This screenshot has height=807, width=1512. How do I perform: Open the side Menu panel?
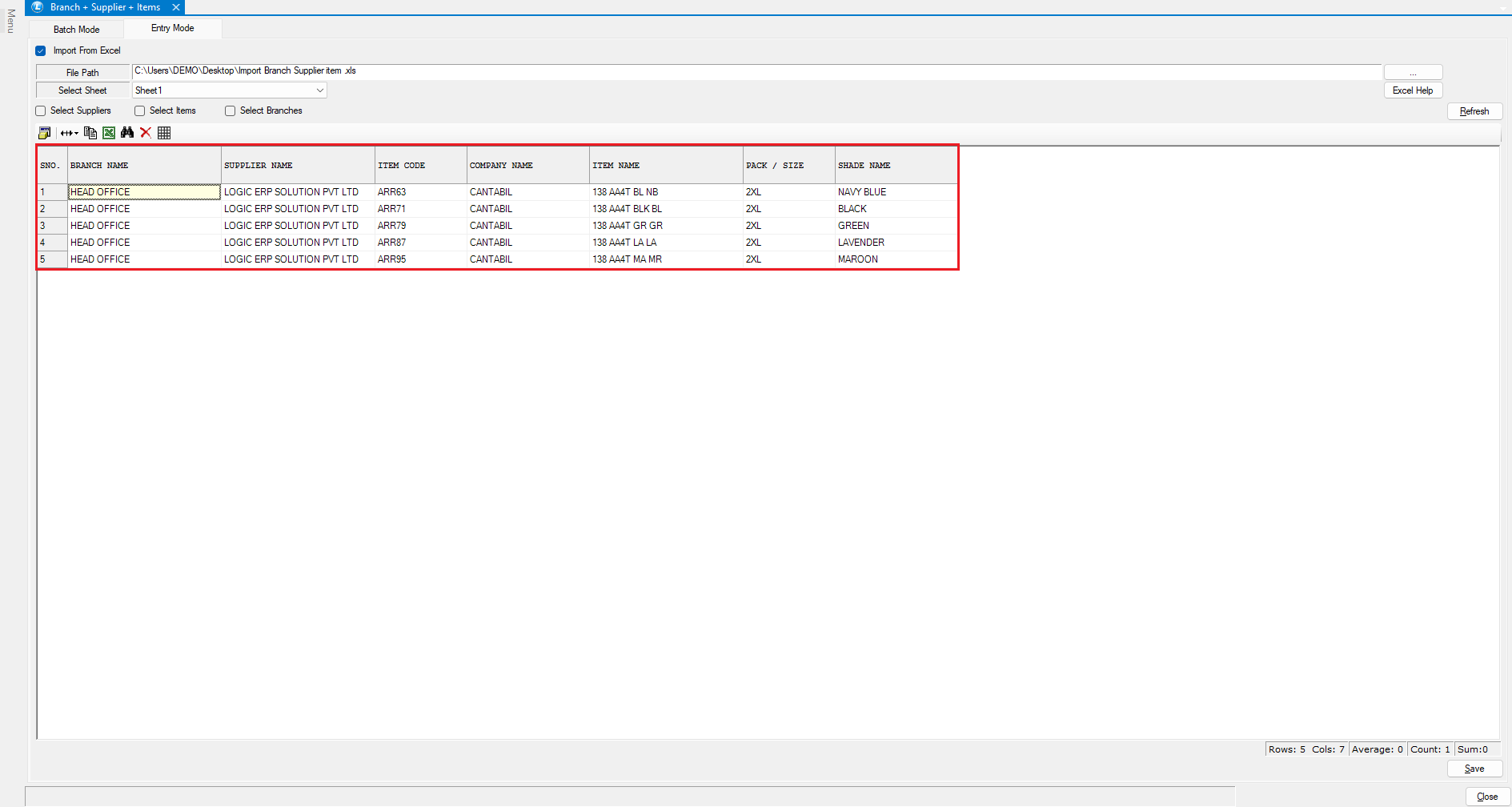coord(10,21)
